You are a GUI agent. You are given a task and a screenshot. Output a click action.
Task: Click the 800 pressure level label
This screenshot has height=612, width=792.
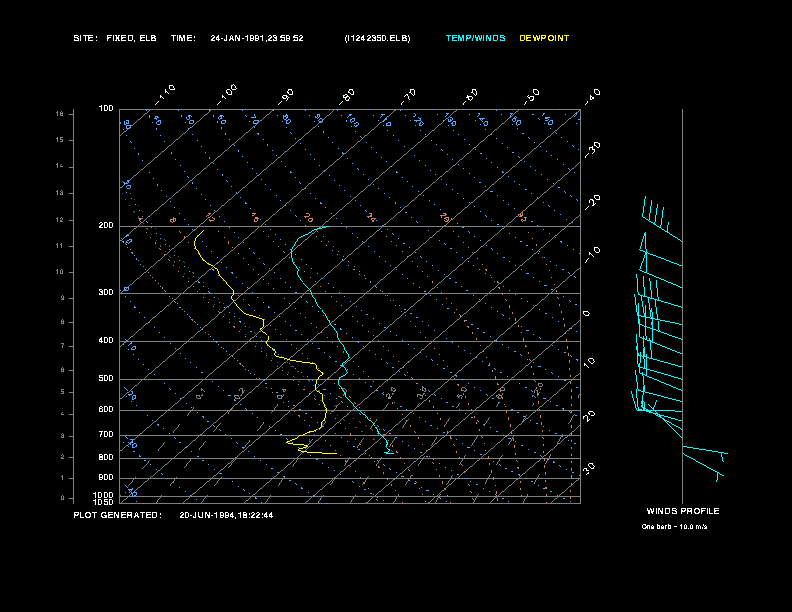click(106, 457)
